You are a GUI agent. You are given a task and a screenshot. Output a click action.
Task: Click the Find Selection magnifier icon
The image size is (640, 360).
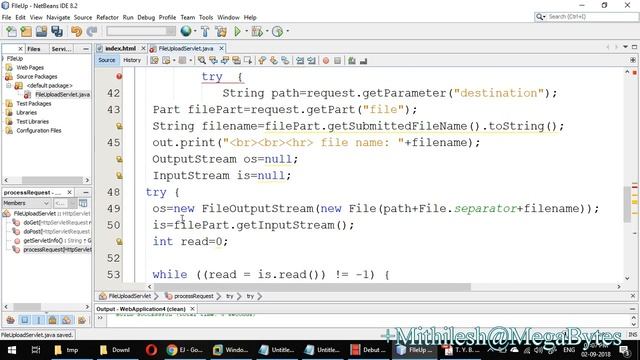pos(202,60)
